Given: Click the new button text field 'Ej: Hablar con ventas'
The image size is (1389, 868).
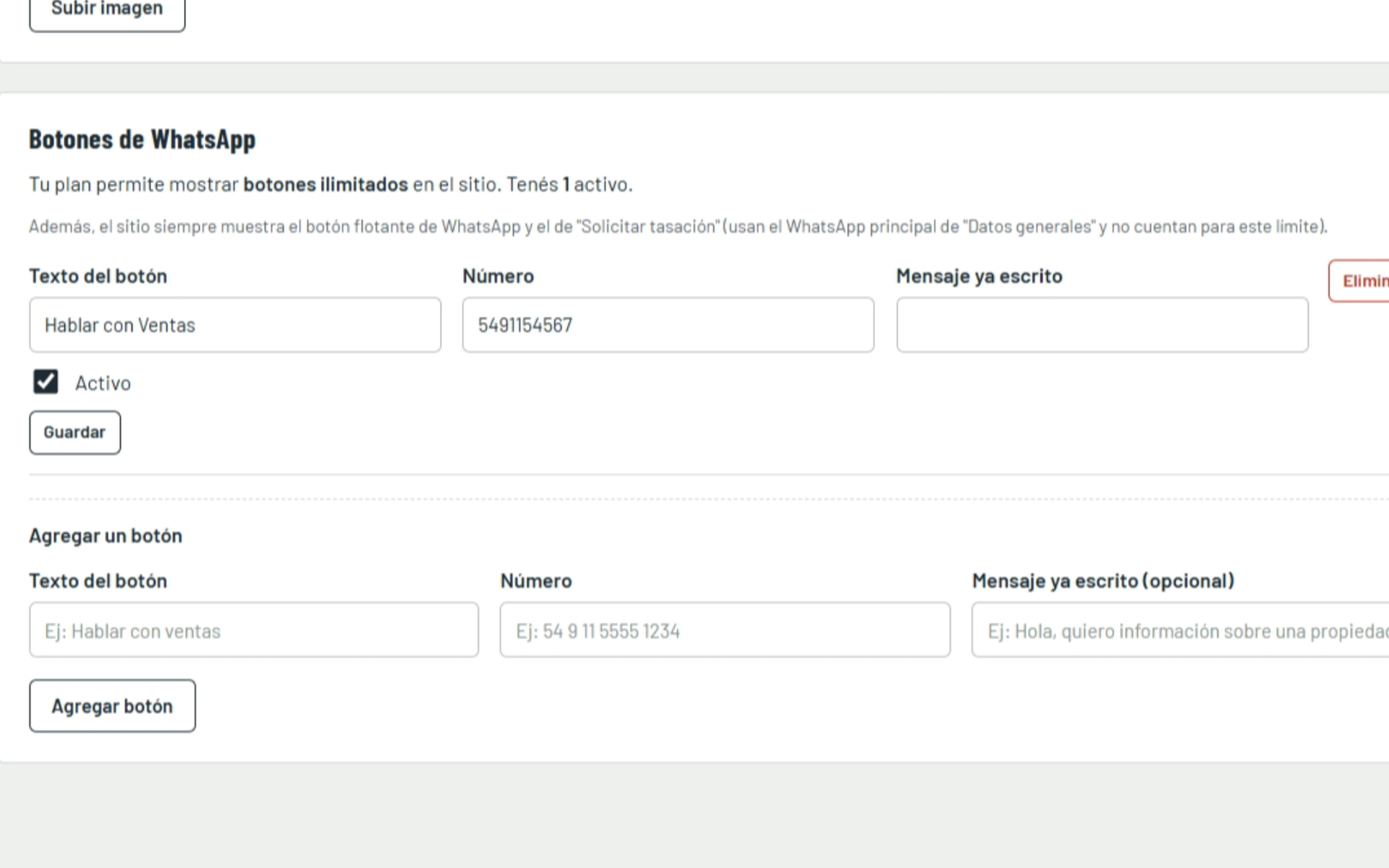Looking at the screenshot, I should point(253,630).
